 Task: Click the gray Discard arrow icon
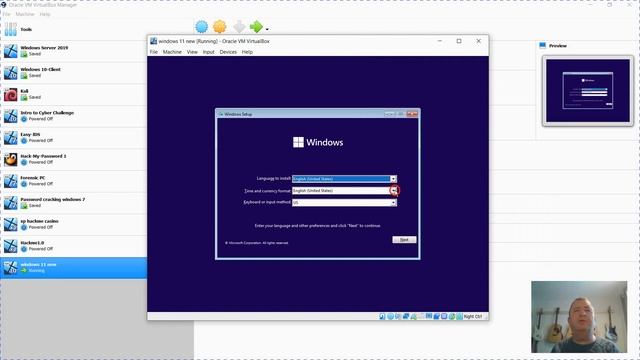(x=239, y=27)
